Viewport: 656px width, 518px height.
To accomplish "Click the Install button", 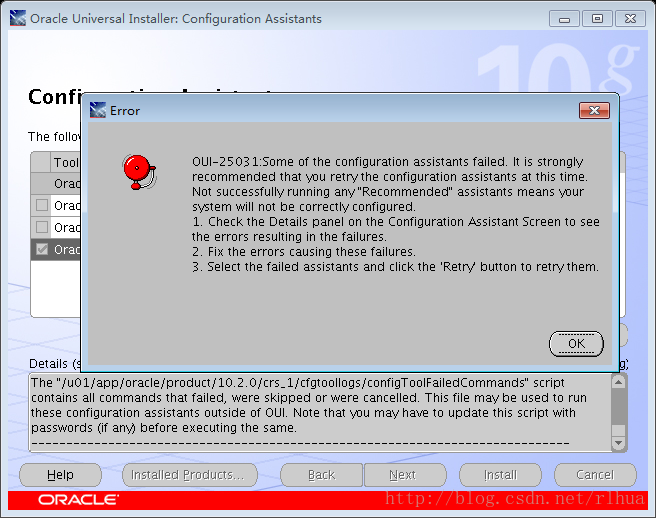I will point(500,475).
